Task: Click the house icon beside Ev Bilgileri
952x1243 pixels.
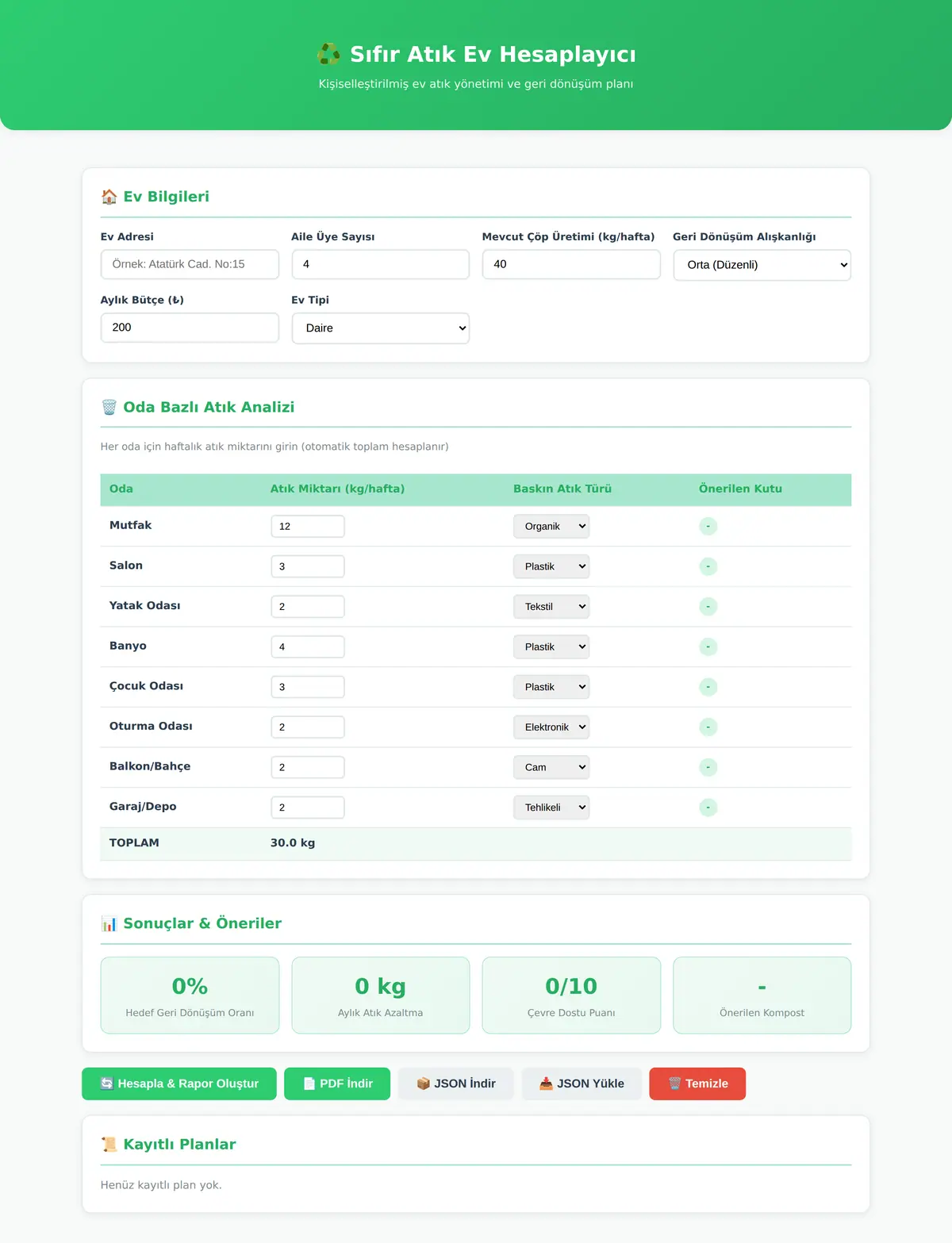Action: tap(109, 197)
